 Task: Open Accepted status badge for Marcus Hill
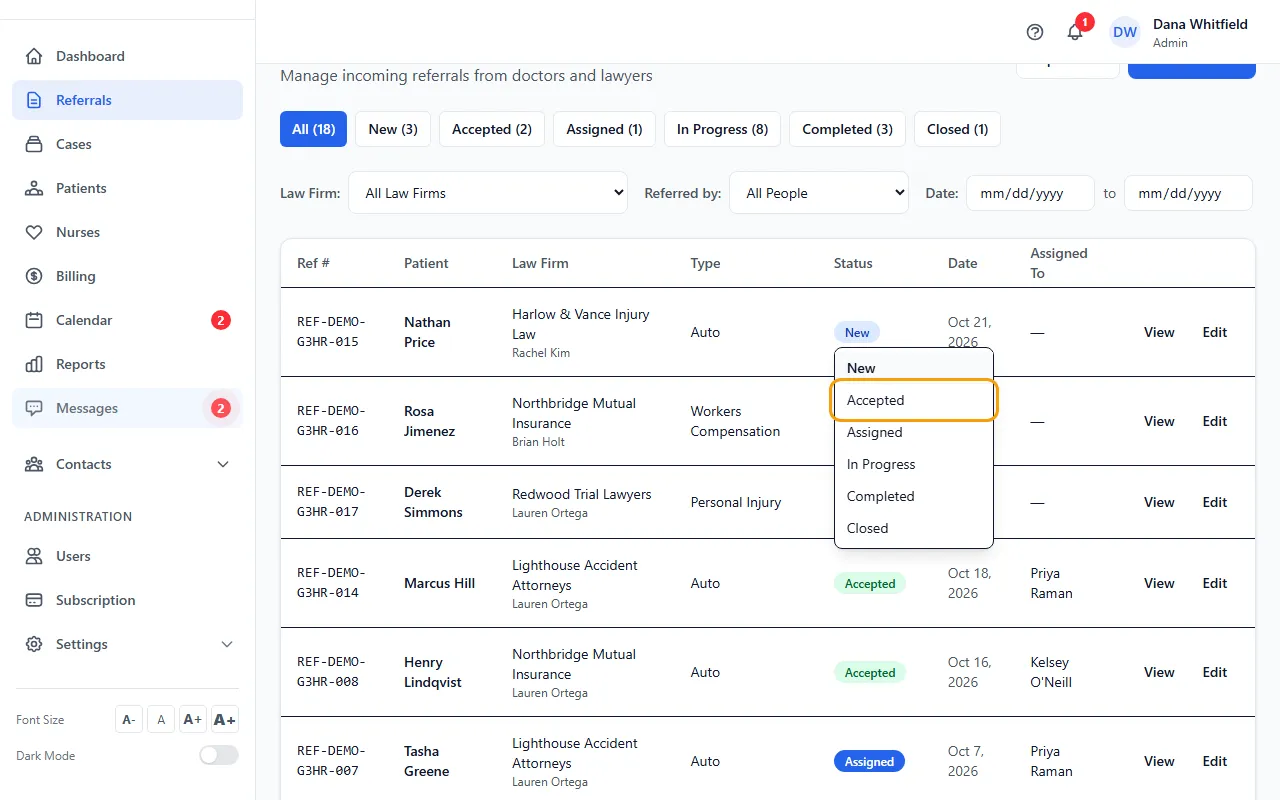click(x=870, y=584)
